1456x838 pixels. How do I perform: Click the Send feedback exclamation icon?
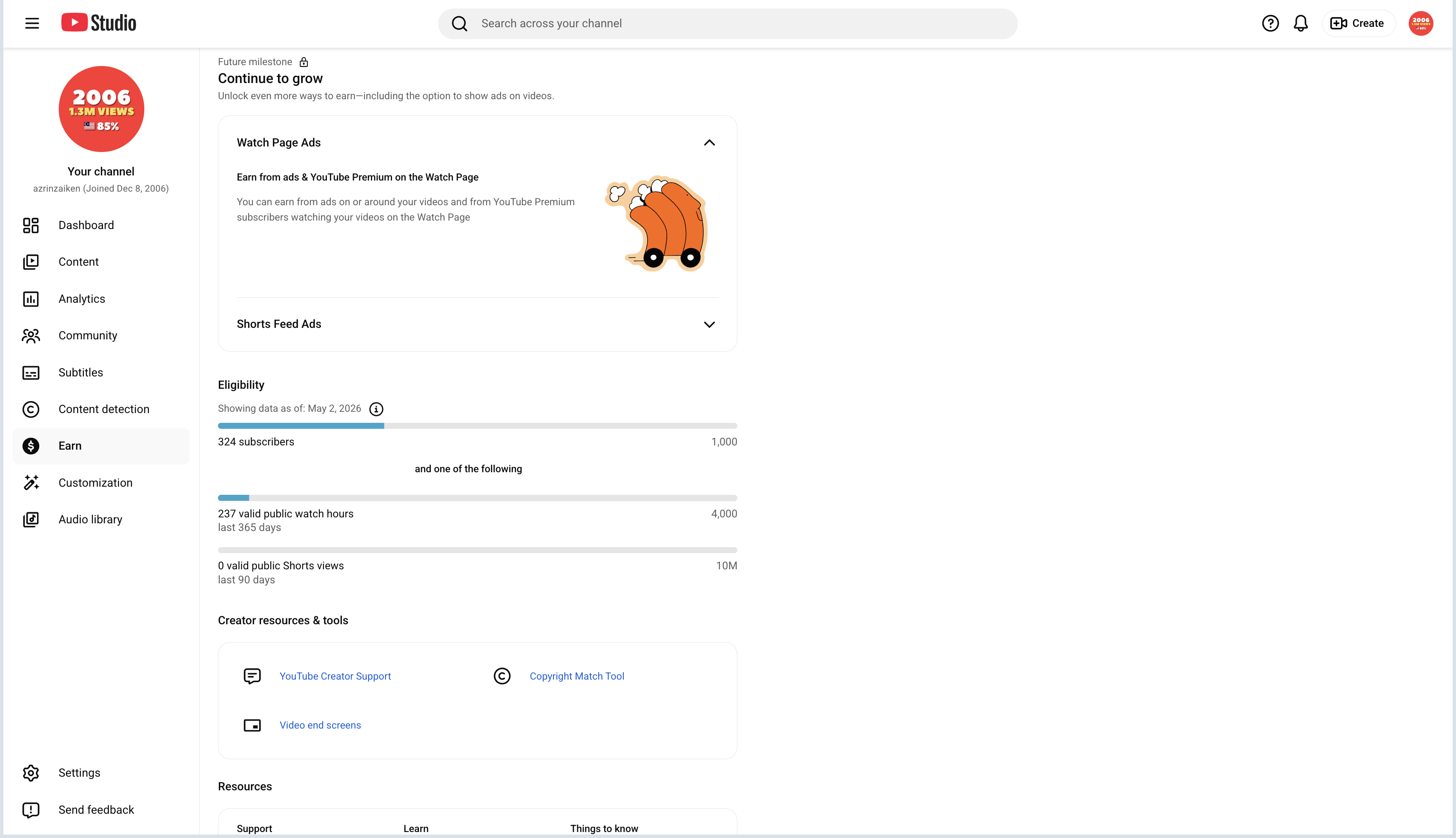click(31, 810)
